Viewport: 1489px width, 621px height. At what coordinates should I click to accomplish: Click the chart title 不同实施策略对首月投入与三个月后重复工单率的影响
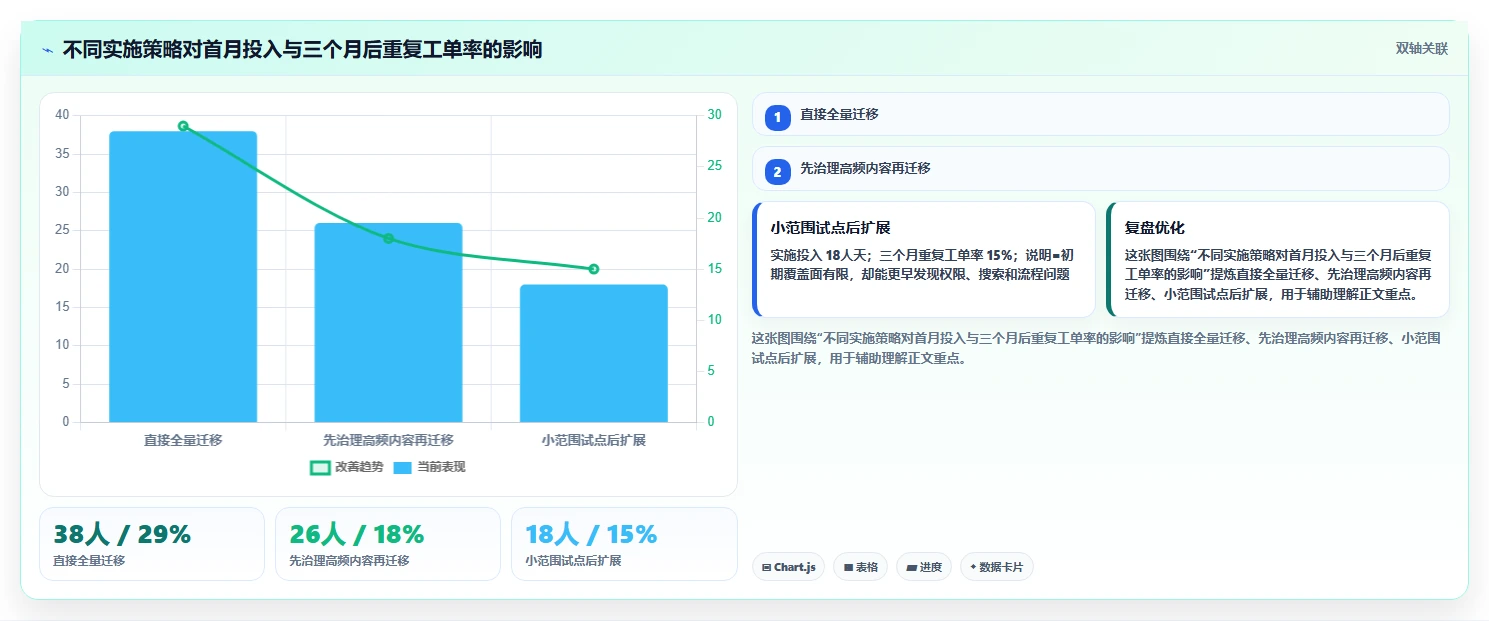pyautogui.click(x=302, y=49)
